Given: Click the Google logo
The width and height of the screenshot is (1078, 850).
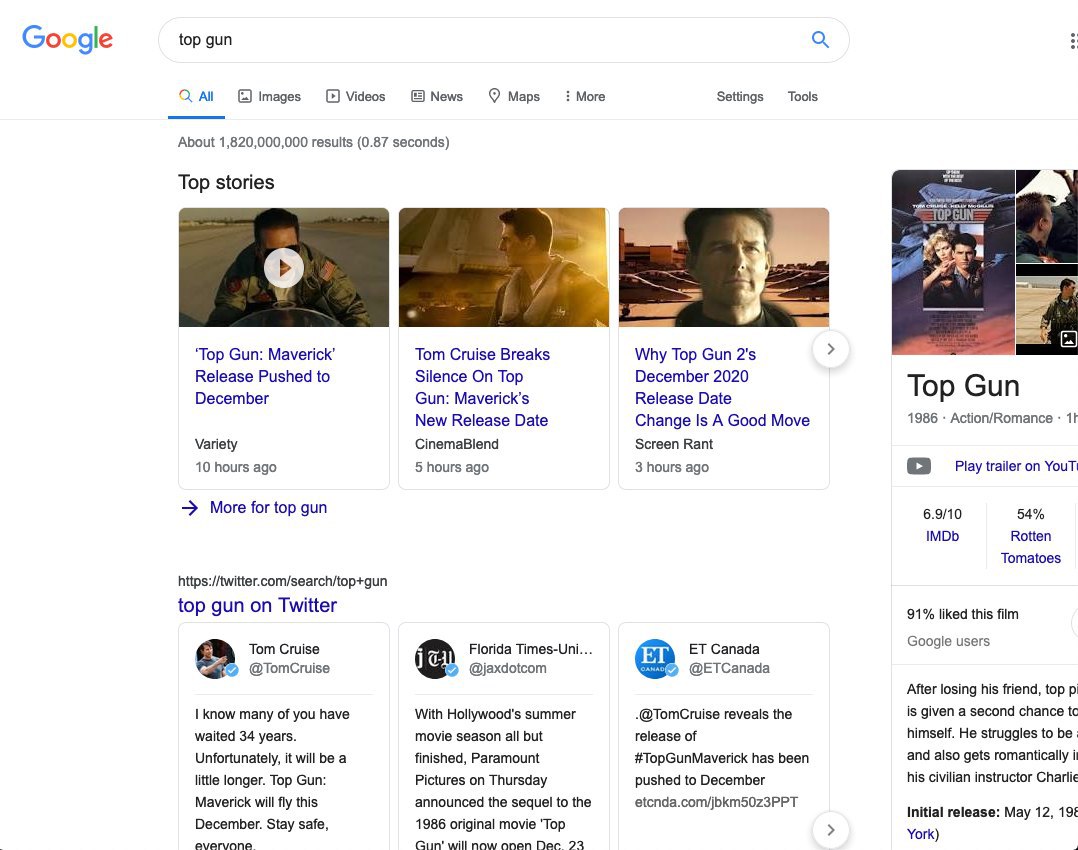Looking at the screenshot, I should click(67, 39).
